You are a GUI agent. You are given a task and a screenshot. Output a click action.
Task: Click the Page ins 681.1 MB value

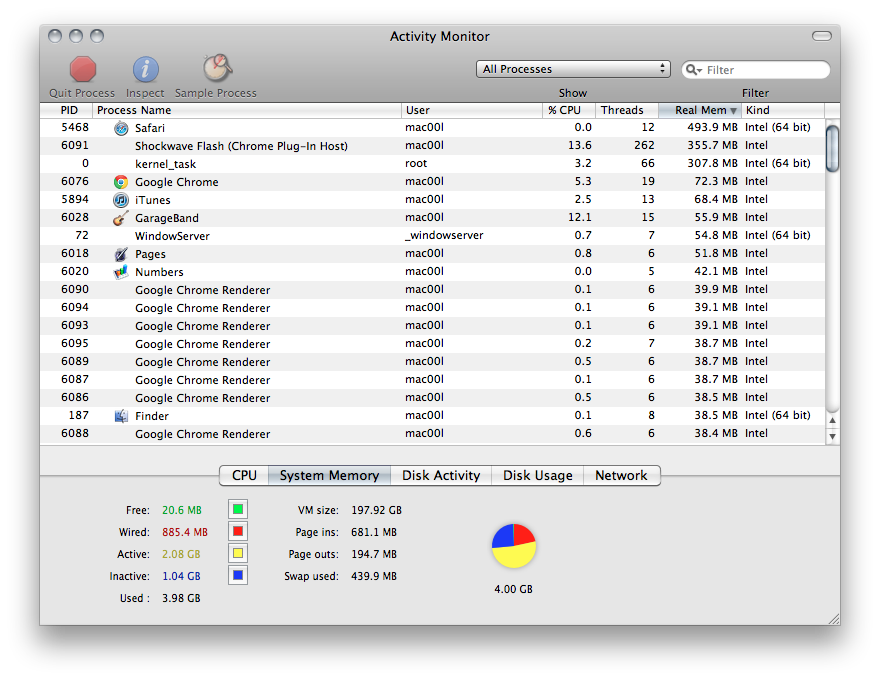click(x=374, y=532)
